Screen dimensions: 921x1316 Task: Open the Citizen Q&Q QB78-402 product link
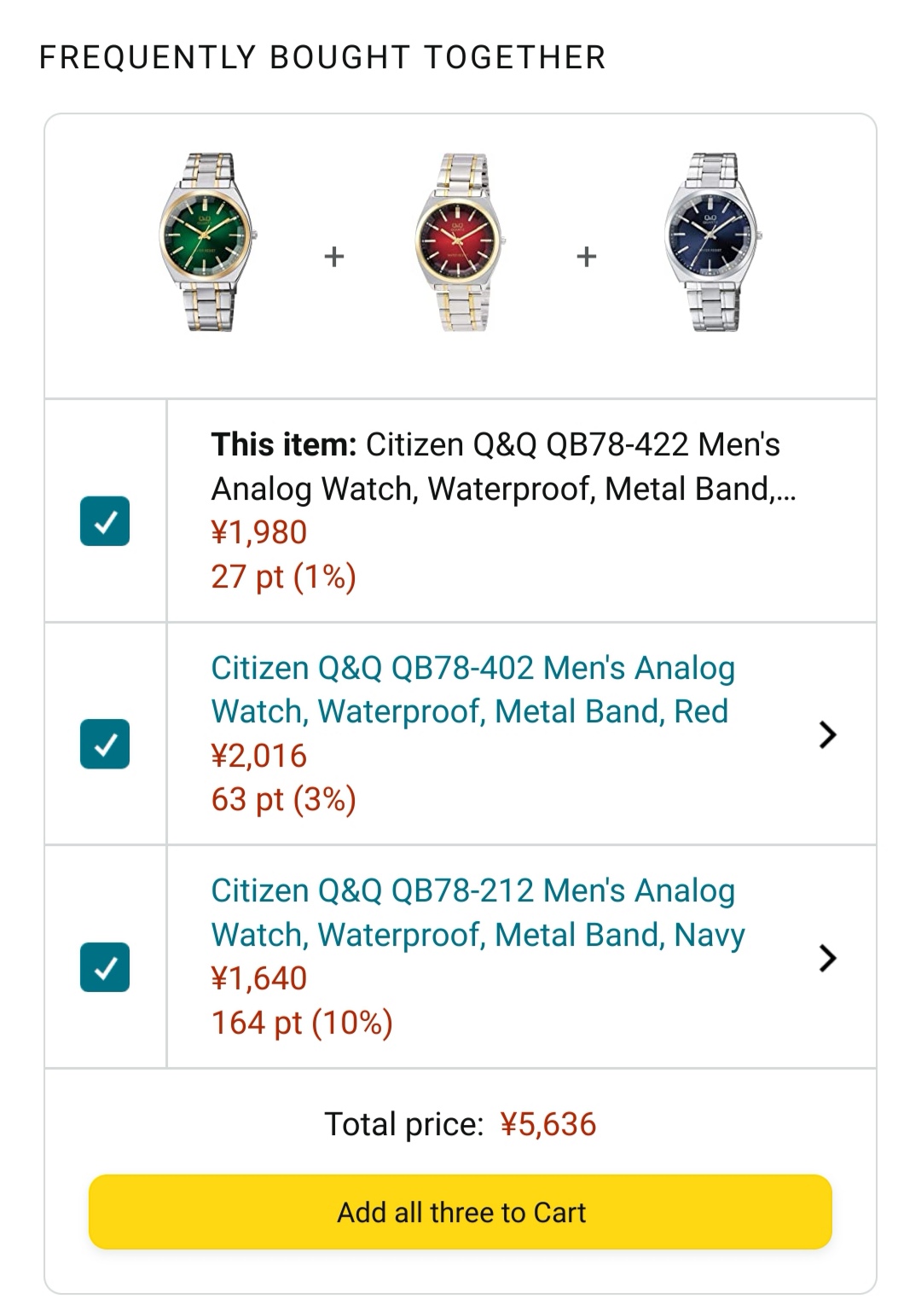point(472,689)
